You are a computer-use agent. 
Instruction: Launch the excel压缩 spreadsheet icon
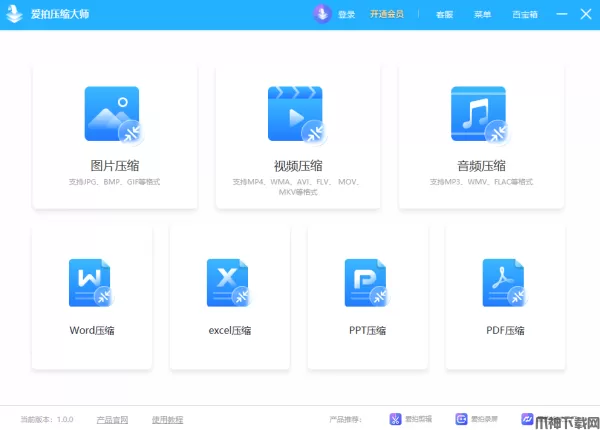(x=229, y=283)
